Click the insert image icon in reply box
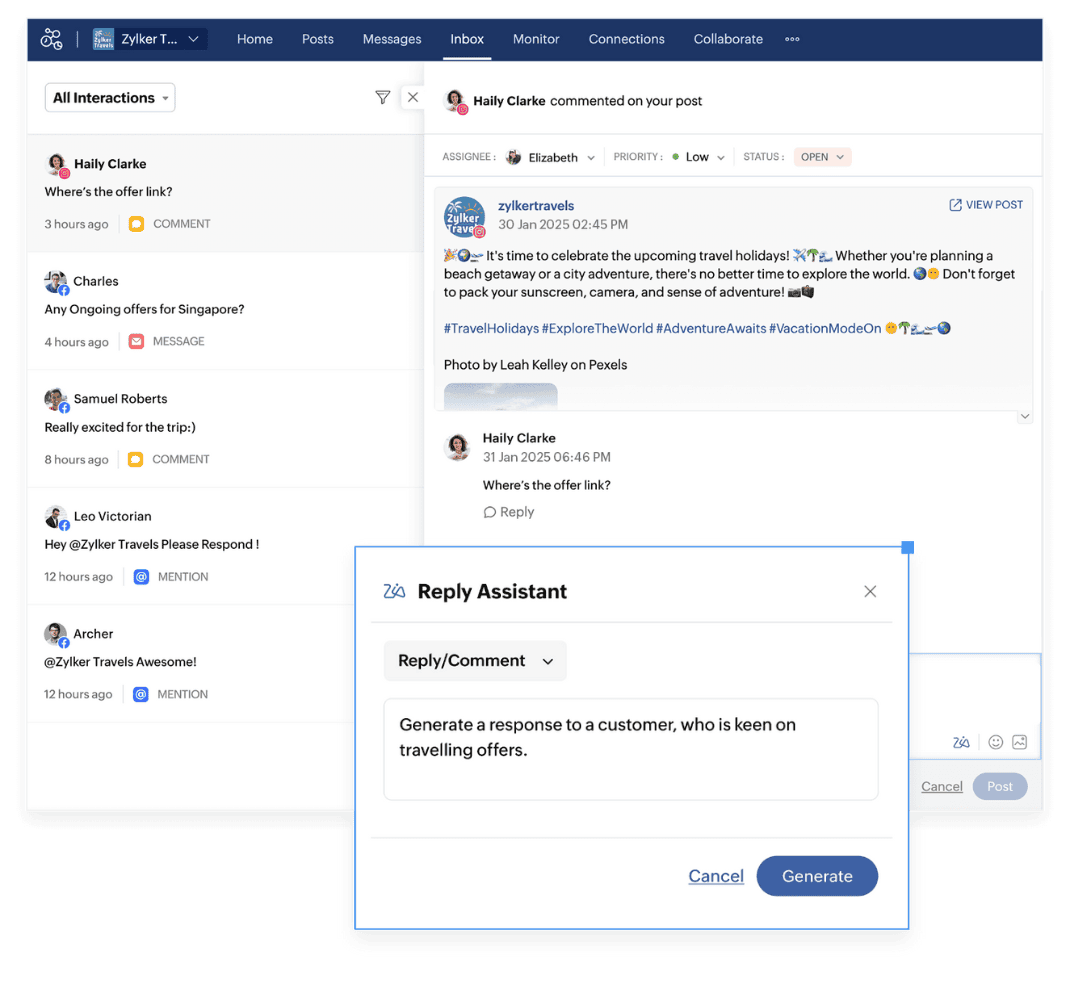This screenshot has width=1070, height=990. click(x=1019, y=742)
